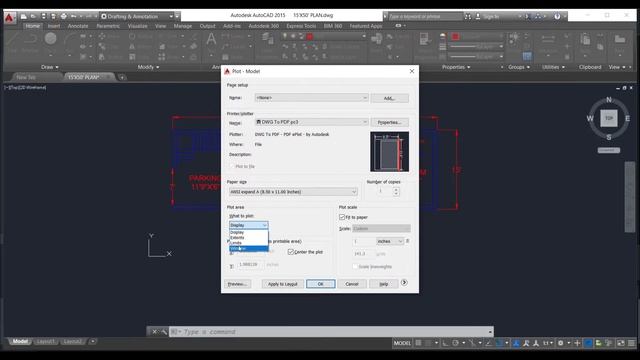The image size is (640, 360).
Task: Switch to the Annotate ribbon tab
Action: (x=78, y=26)
